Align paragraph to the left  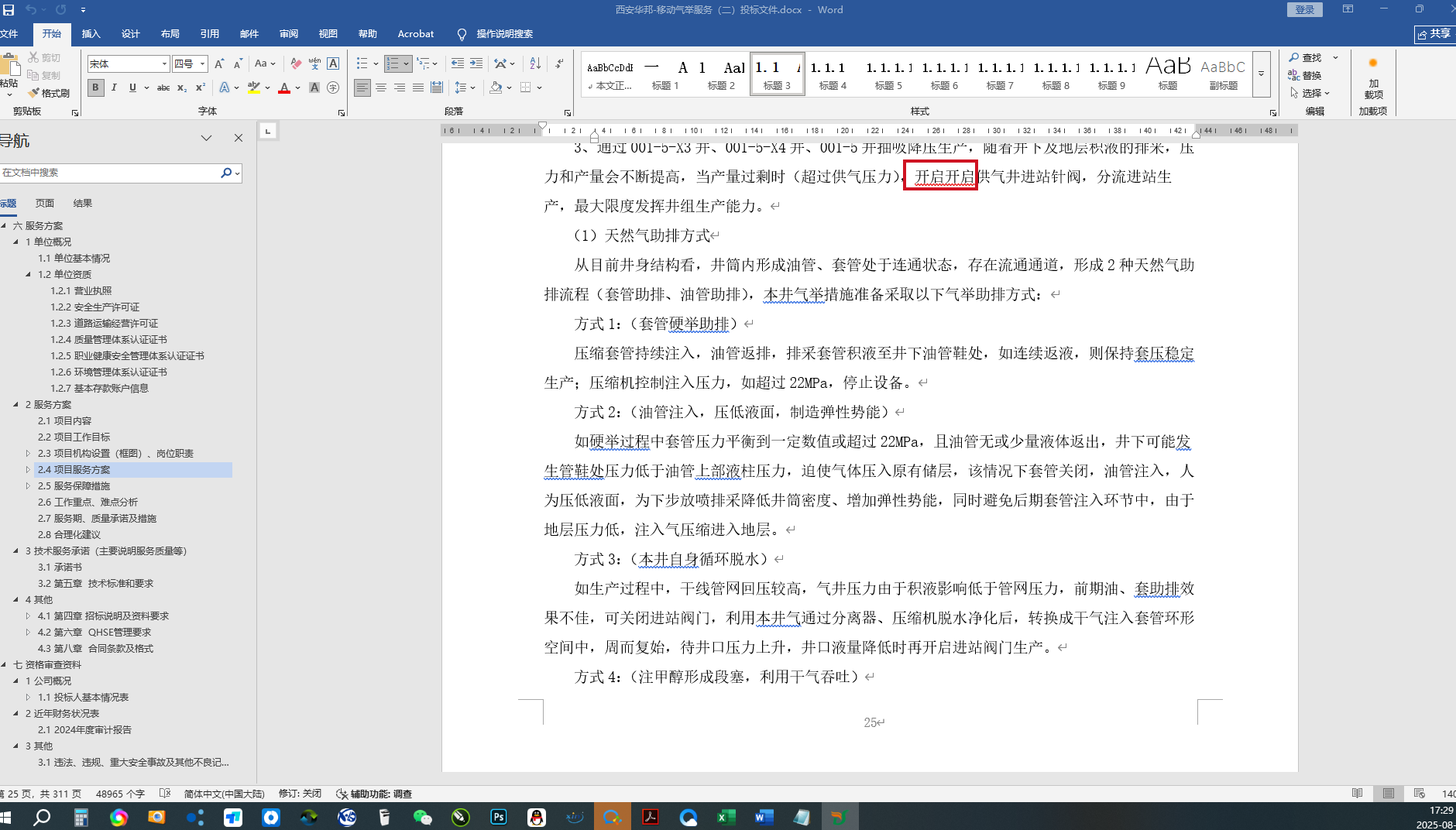point(362,87)
